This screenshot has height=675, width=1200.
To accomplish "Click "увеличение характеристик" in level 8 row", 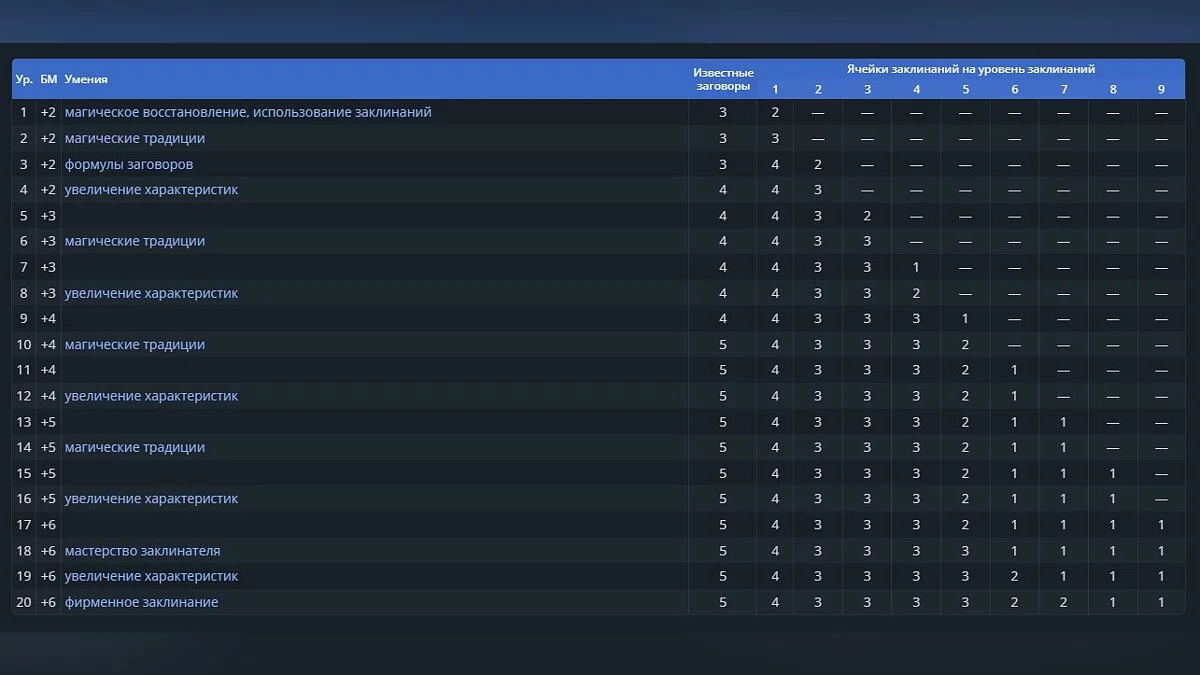I will pos(151,293).
